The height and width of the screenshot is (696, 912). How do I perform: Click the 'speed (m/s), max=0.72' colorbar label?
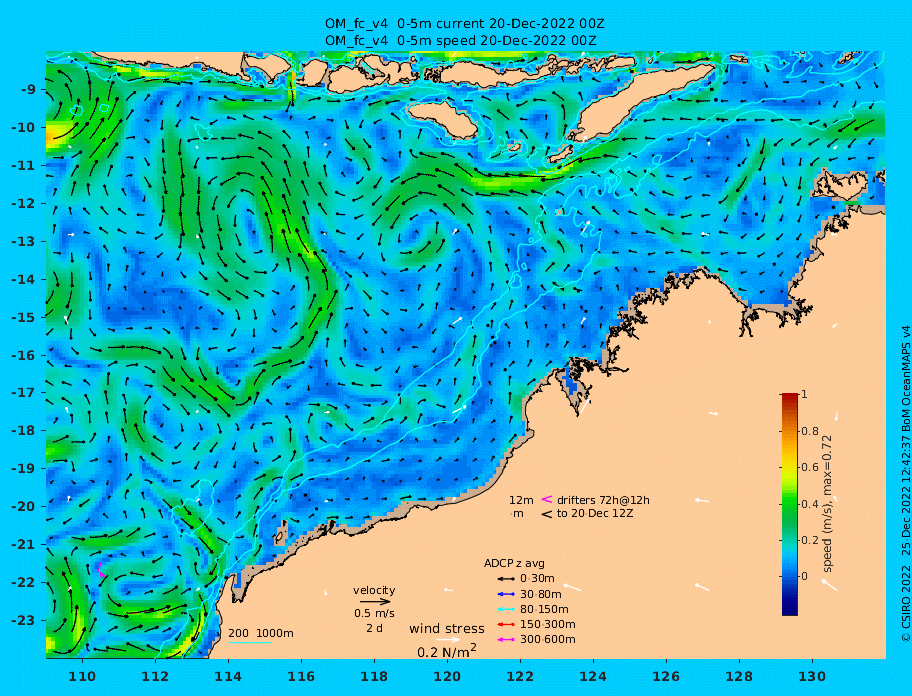[x=827, y=504]
